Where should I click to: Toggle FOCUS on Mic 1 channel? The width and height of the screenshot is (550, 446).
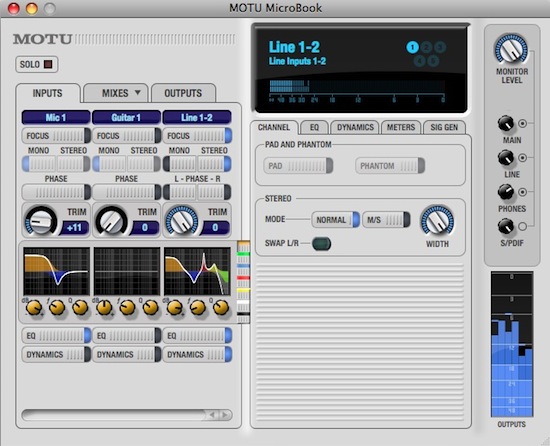coord(56,136)
